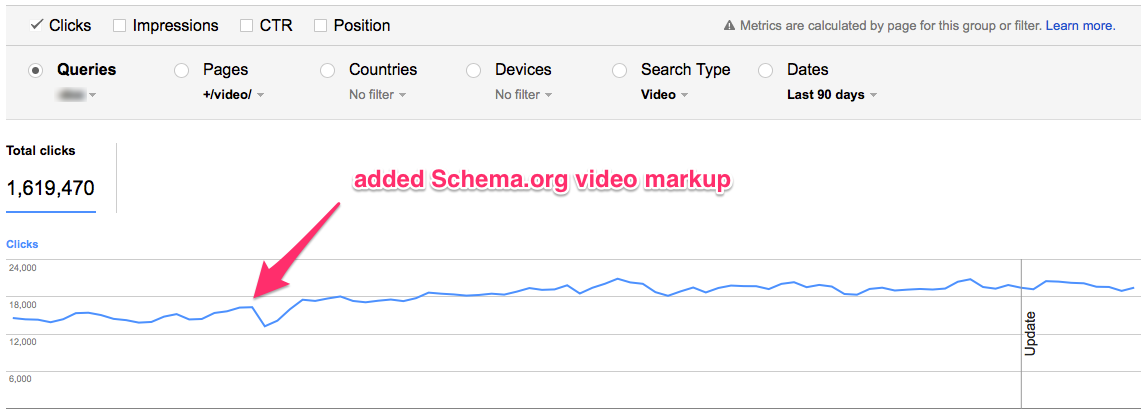Select the Queries radio button
Viewport: 1146px width, 417px height.
click(x=35, y=71)
